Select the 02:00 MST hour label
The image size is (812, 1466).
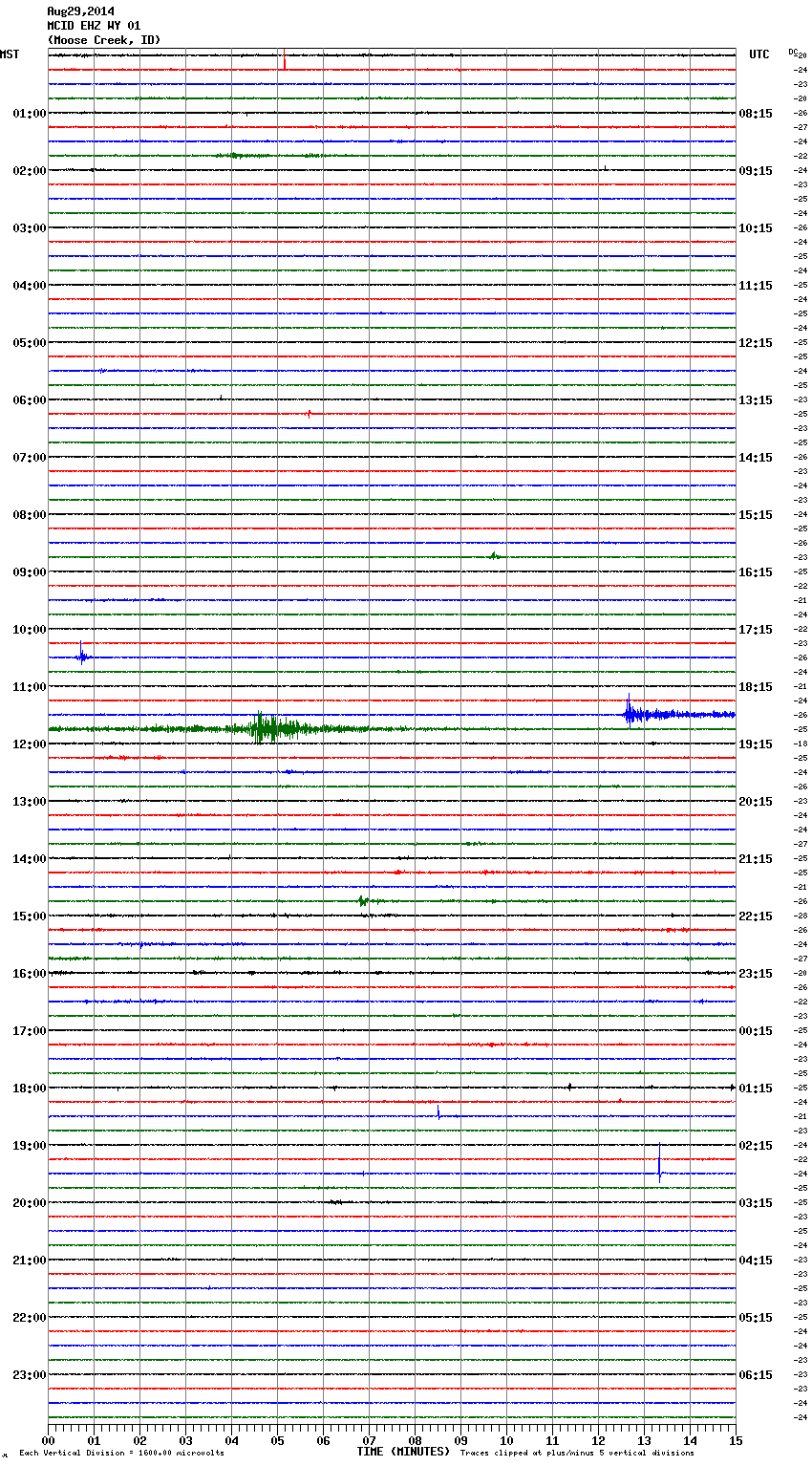[30, 171]
